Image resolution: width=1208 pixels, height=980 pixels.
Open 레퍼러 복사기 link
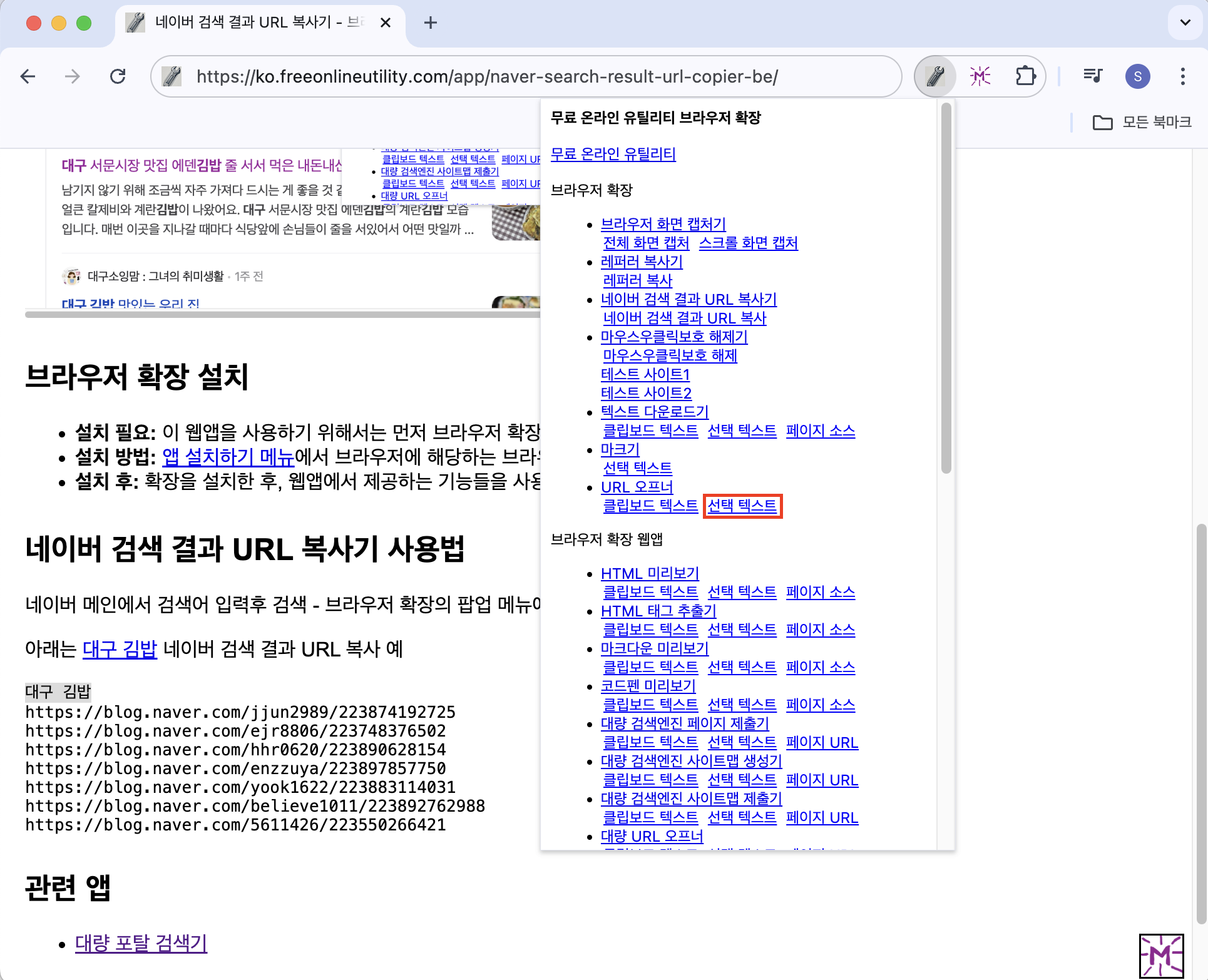(x=642, y=262)
